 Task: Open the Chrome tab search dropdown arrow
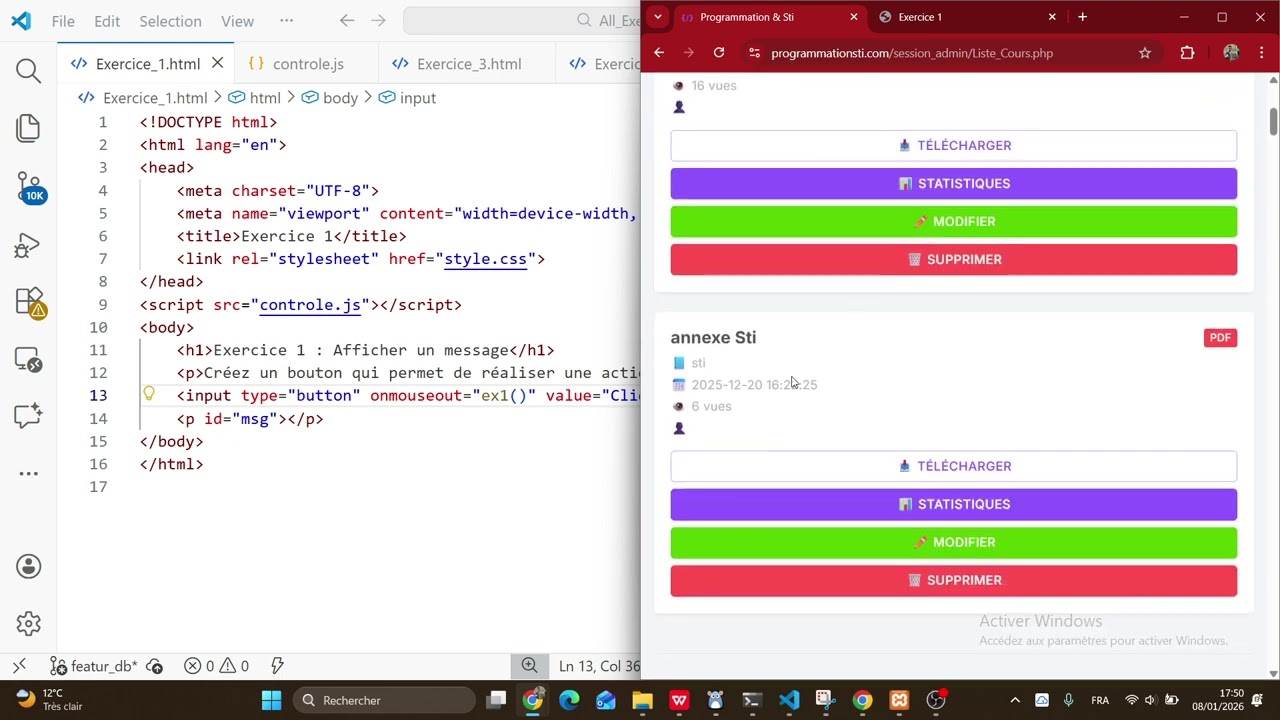(657, 17)
